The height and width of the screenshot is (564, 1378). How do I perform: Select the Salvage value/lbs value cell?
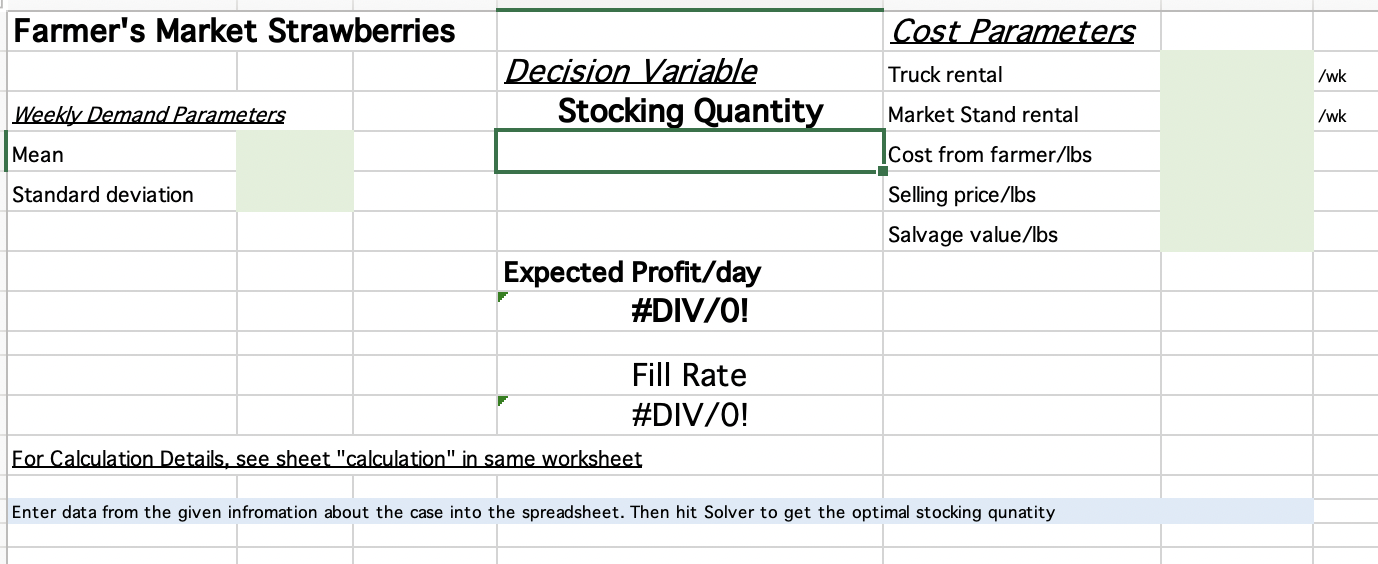1237,231
